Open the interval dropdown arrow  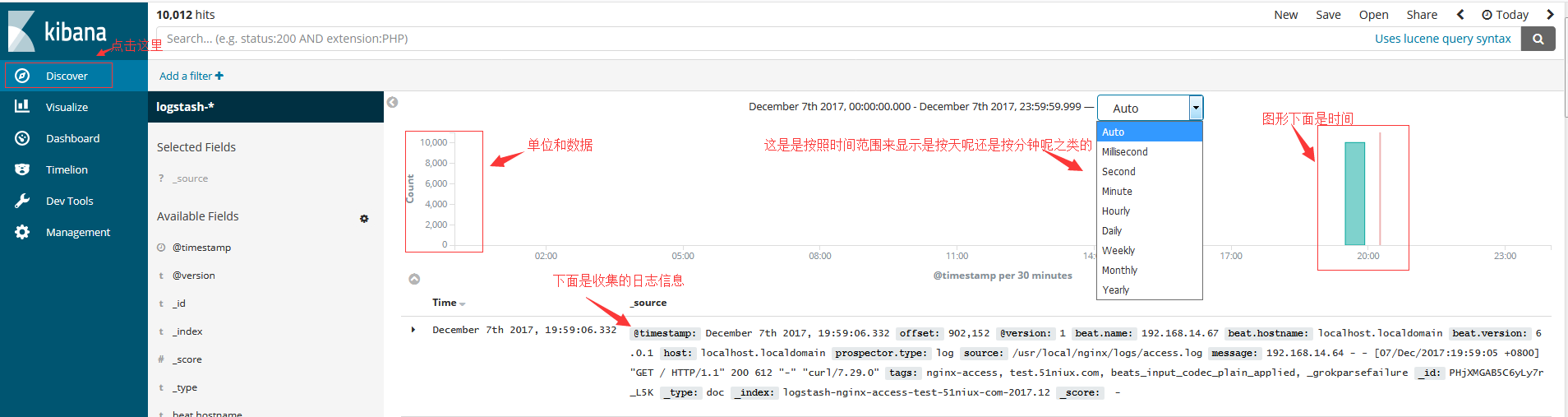pyautogui.click(x=1196, y=108)
